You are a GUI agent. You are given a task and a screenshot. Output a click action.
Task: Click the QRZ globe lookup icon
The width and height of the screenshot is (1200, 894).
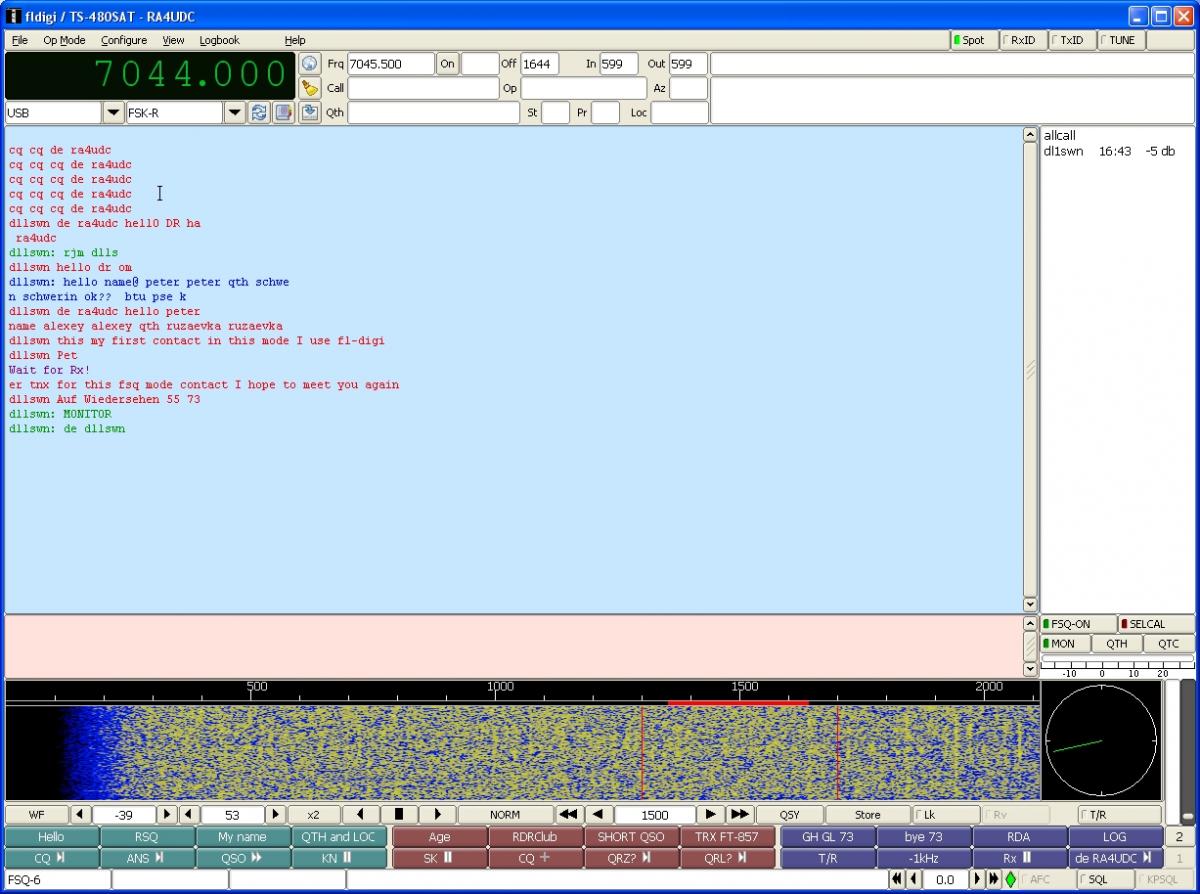click(310, 64)
